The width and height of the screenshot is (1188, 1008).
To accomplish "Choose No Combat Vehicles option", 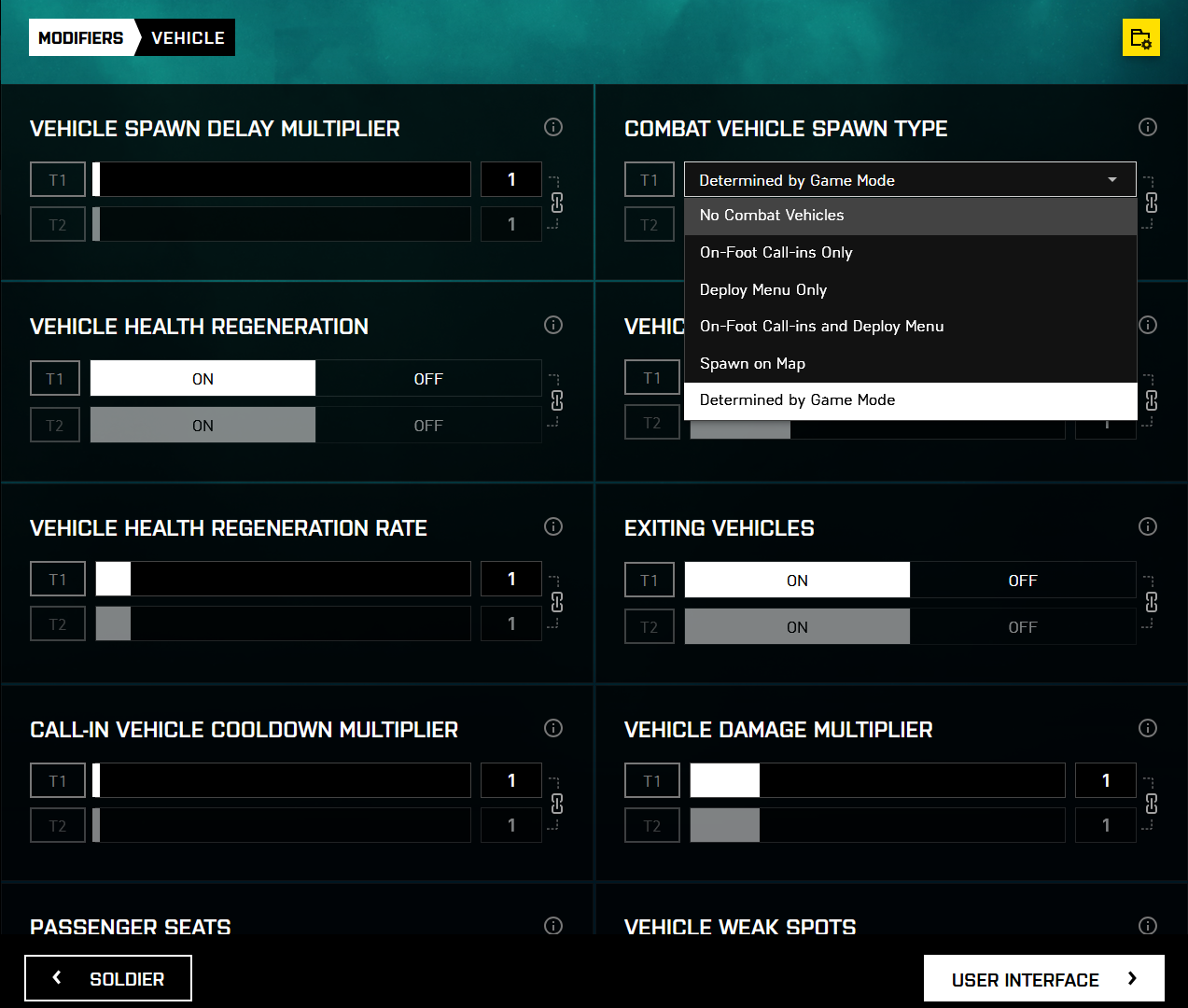I will (910, 216).
